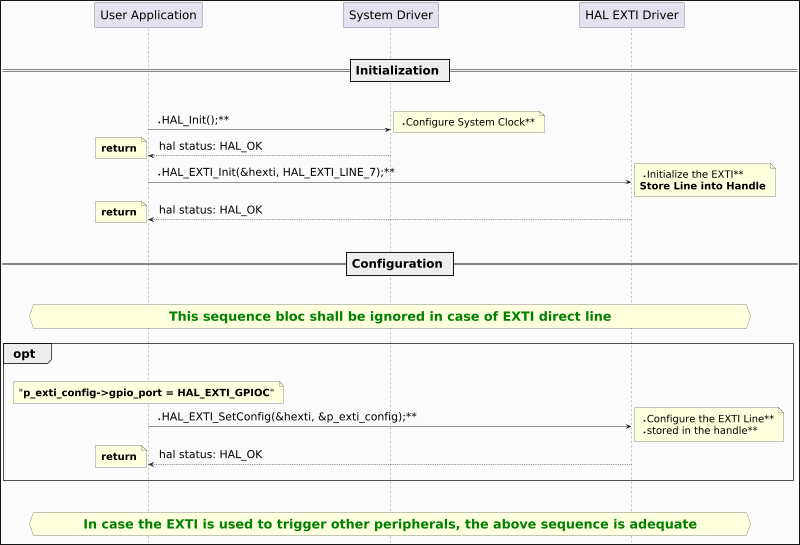Click the return note inside opt frame

pos(120,456)
